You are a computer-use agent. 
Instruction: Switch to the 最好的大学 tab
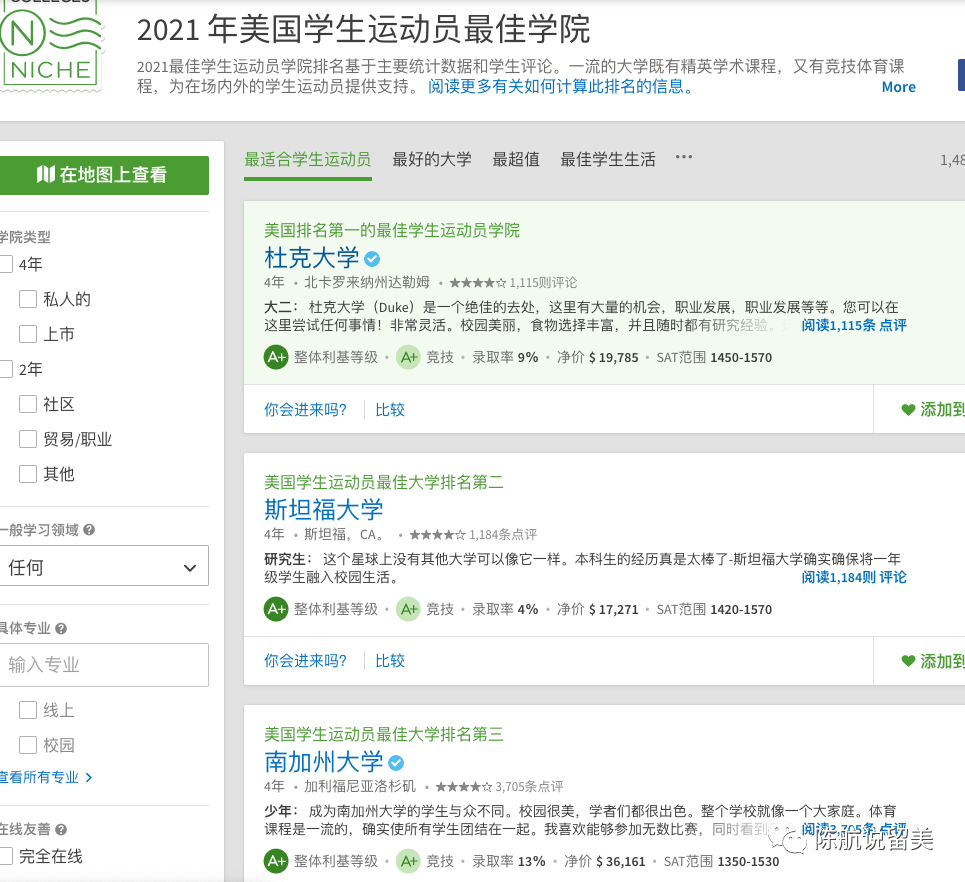pyautogui.click(x=432, y=160)
